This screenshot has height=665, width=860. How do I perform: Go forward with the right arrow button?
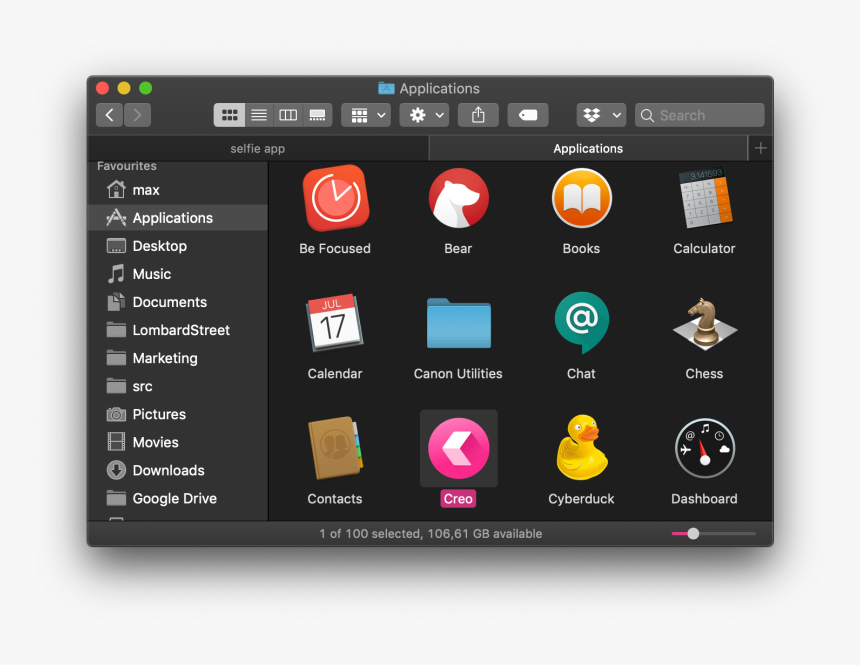point(137,115)
